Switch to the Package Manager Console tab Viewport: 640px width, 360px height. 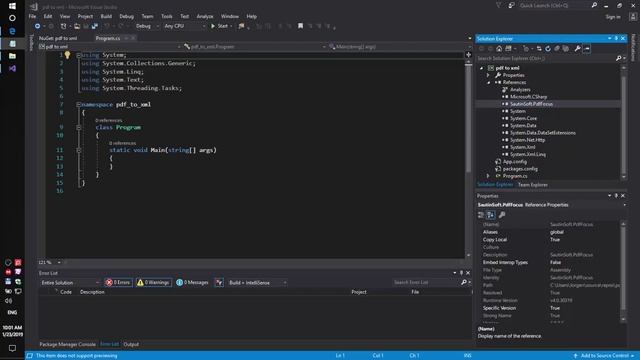click(x=67, y=344)
